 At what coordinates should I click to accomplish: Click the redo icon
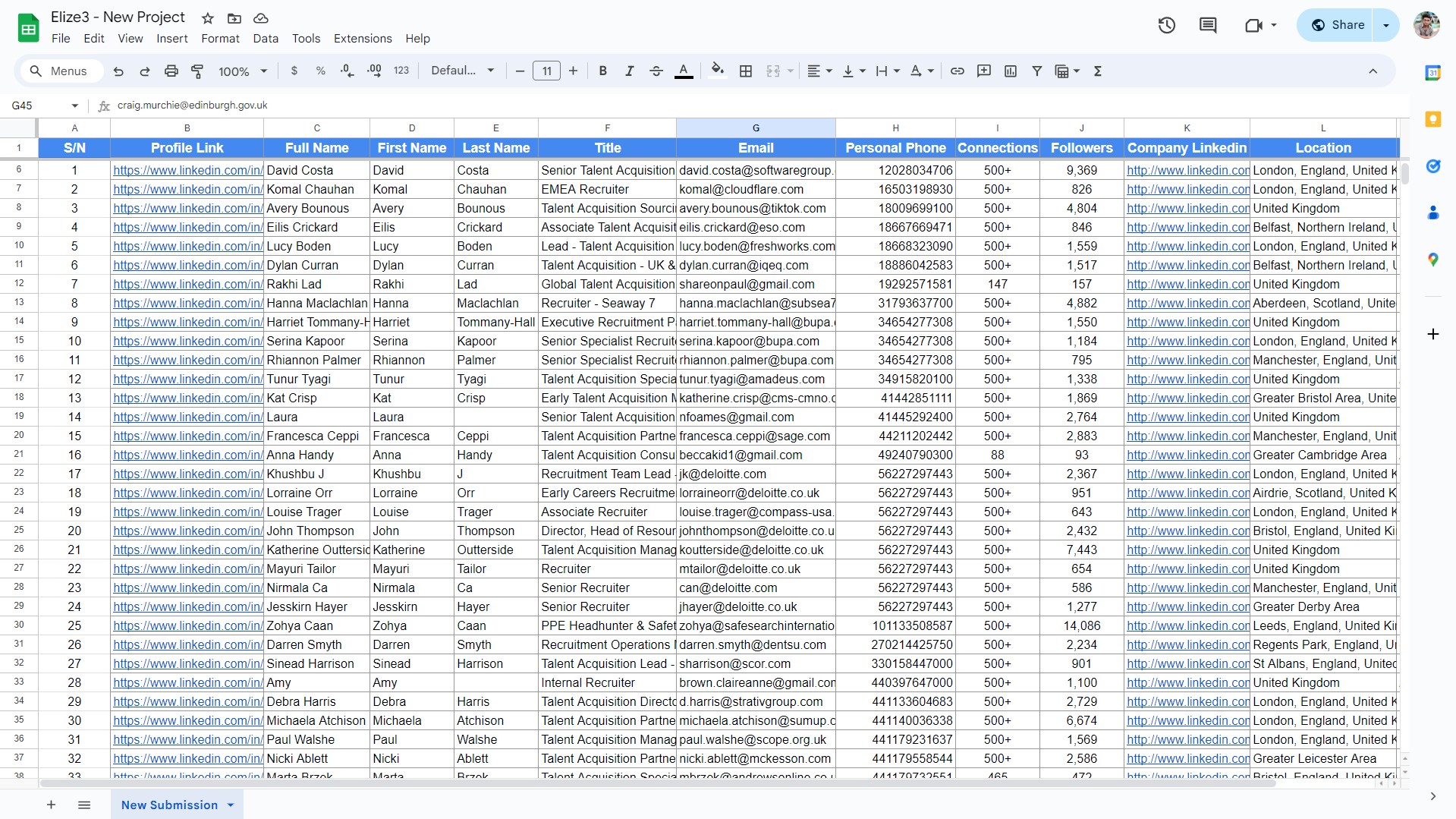coord(144,71)
